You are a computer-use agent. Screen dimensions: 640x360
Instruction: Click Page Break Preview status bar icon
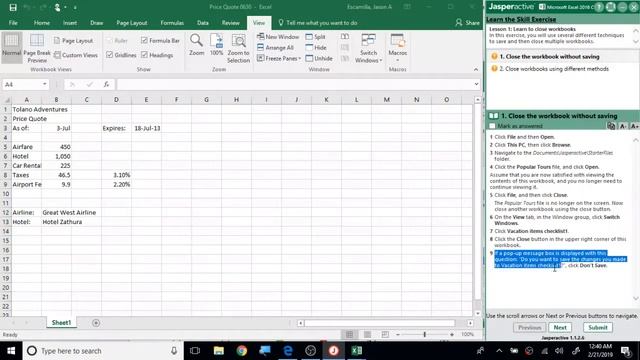coord(385,334)
